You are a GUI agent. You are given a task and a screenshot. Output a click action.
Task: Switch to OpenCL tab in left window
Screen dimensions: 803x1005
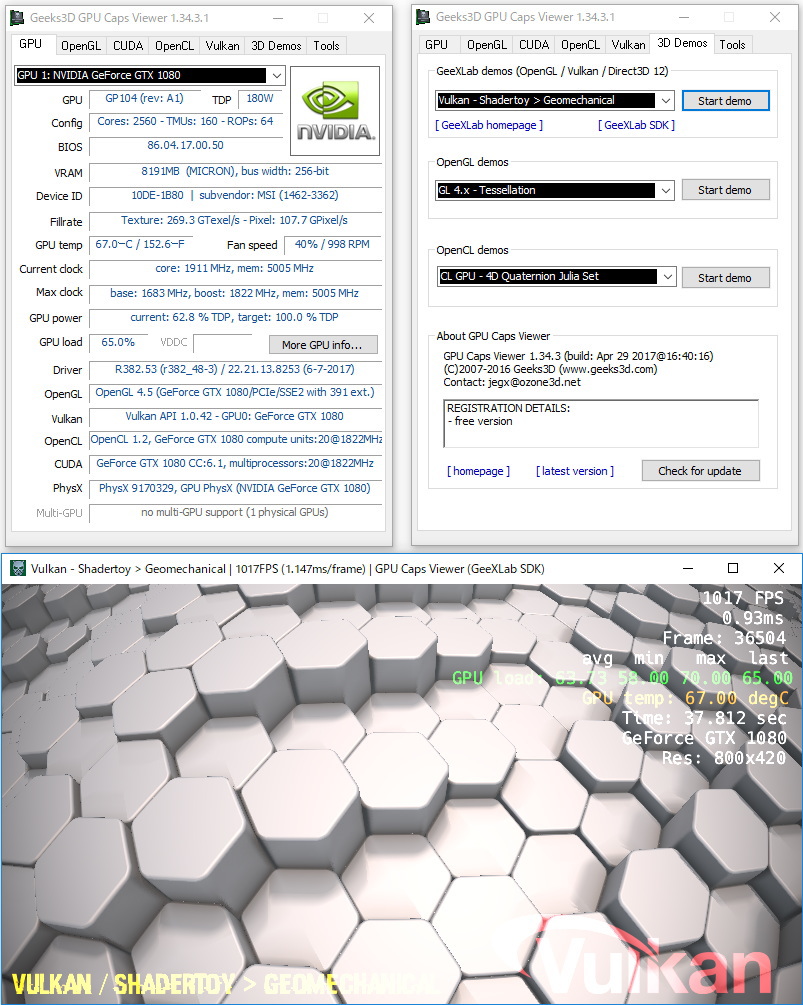(x=174, y=46)
